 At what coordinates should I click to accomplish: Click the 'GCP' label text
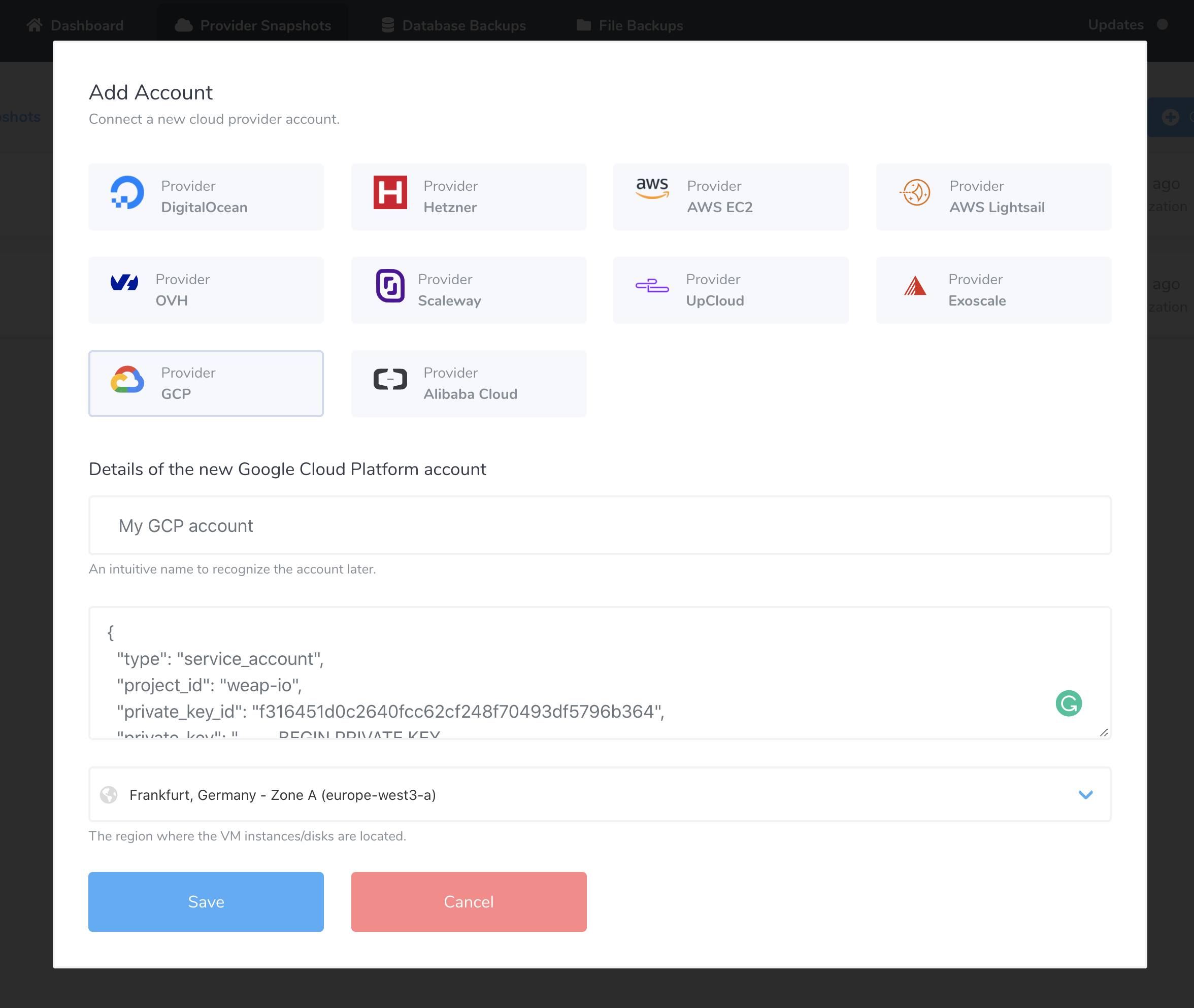pos(176,394)
